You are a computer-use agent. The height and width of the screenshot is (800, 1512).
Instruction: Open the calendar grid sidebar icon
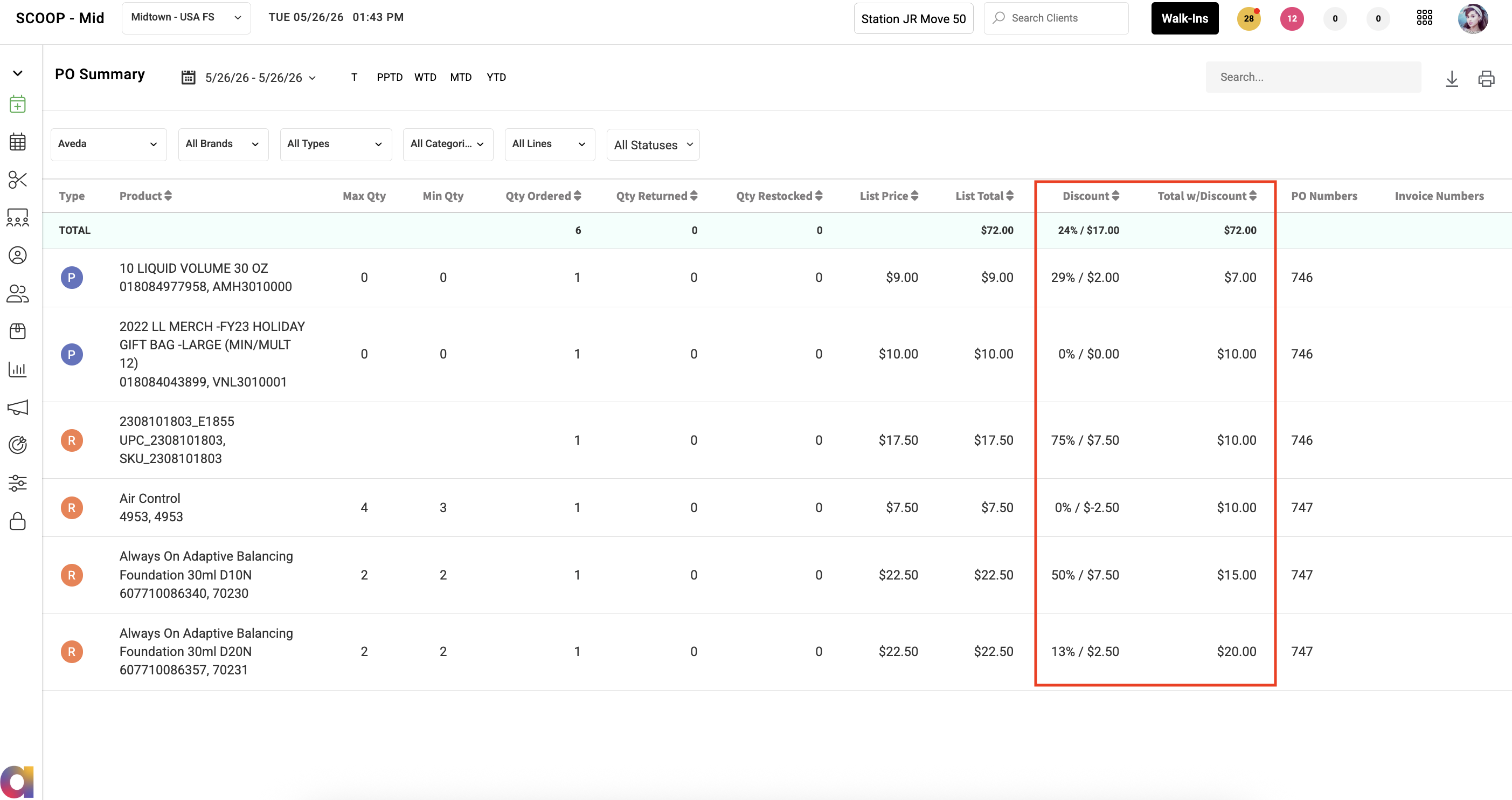click(18, 142)
